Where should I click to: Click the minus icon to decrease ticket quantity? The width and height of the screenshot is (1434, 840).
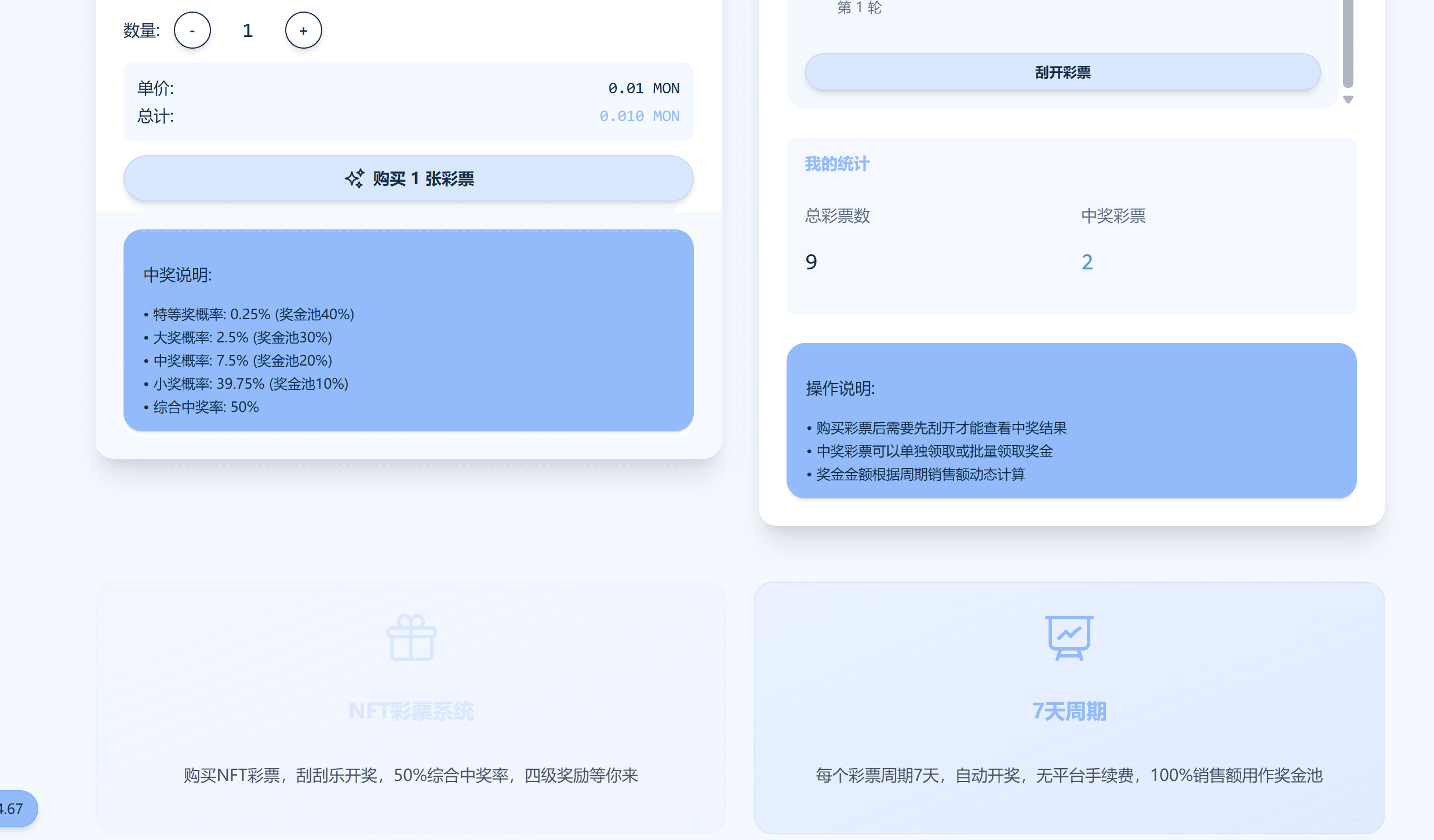tap(192, 30)
